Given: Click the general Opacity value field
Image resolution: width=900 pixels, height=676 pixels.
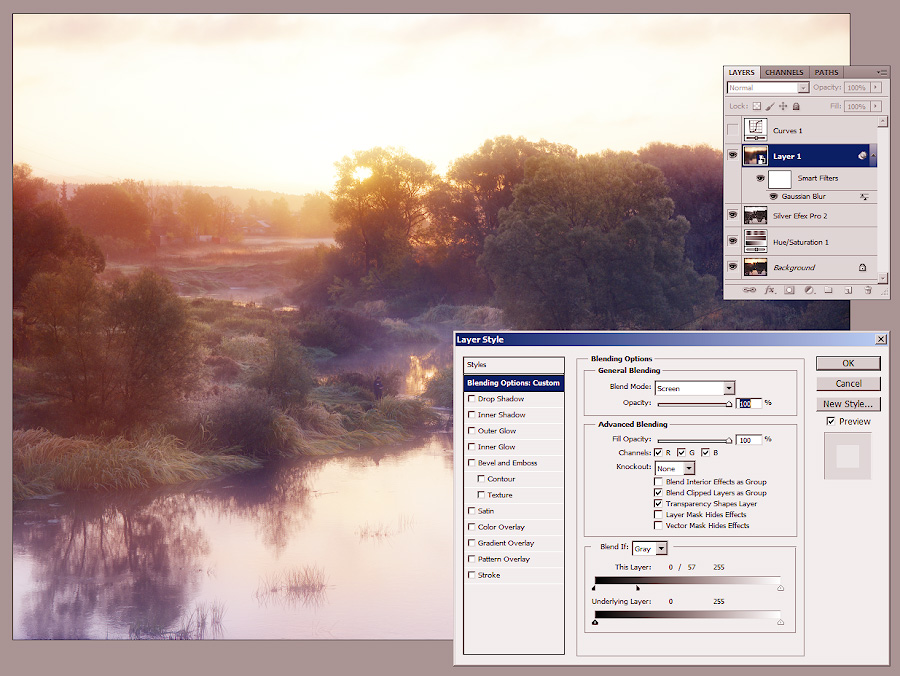Looking at the screenshot, I should [x=749, y=403].
